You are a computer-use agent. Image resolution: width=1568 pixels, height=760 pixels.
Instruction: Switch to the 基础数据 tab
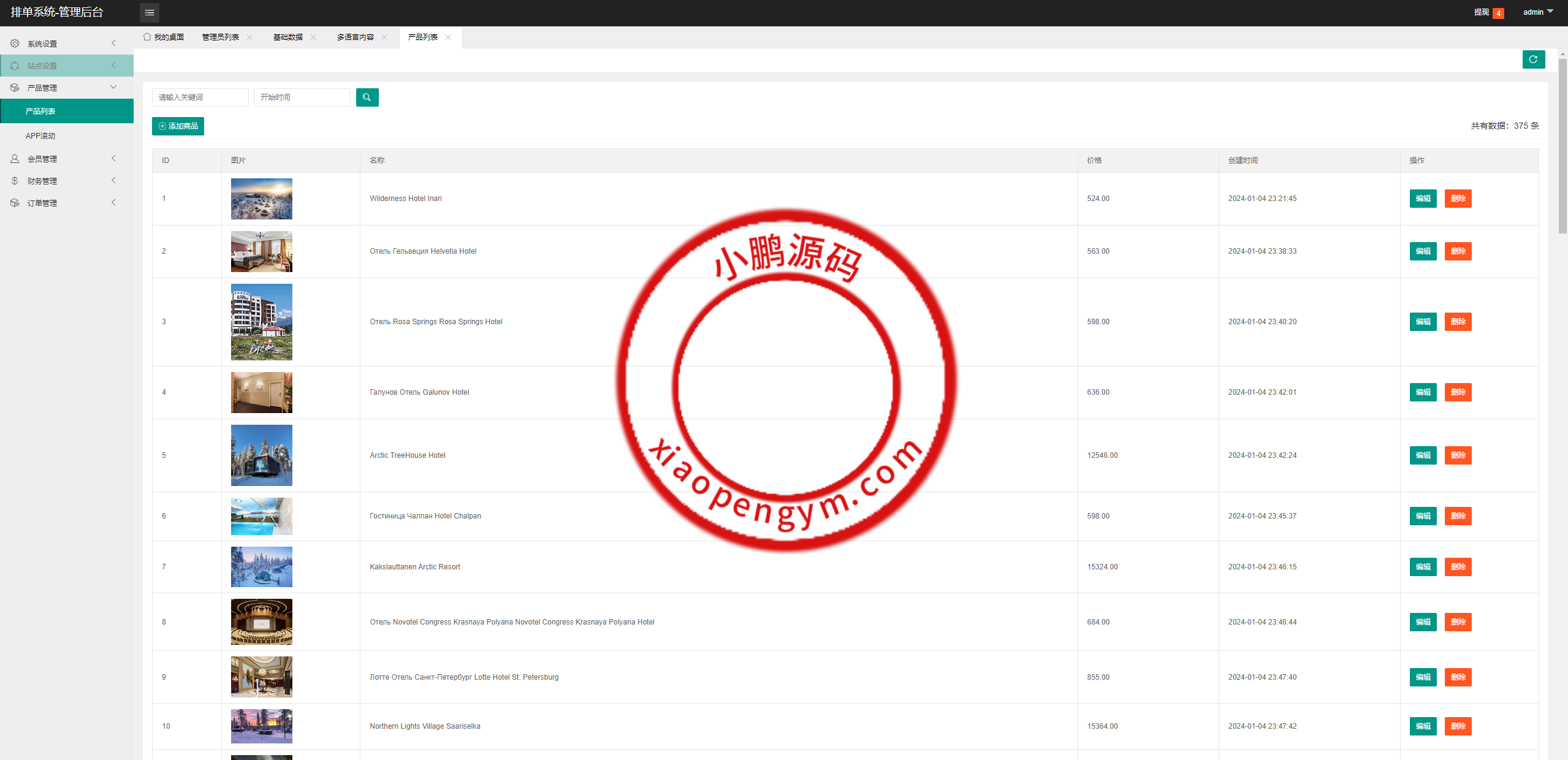(287, 37)
